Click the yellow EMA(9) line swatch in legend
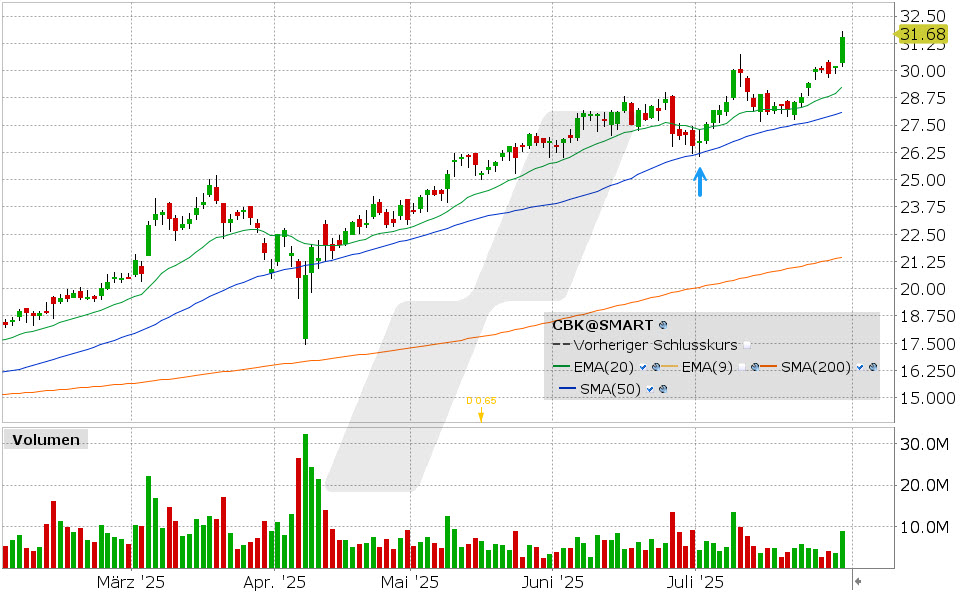This screenshot has height=600, width=960. 670,367
